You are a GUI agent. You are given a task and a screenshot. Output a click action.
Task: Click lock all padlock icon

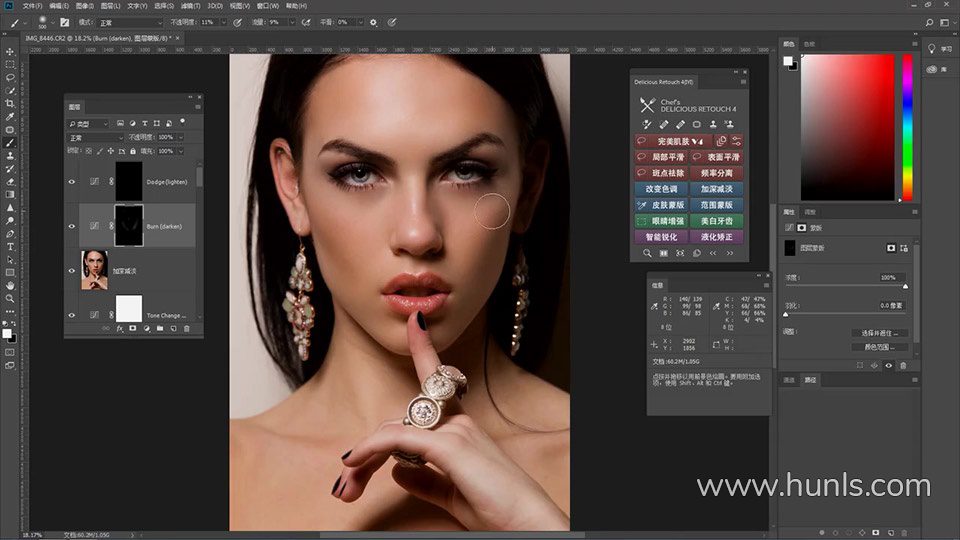pos(133,151)
